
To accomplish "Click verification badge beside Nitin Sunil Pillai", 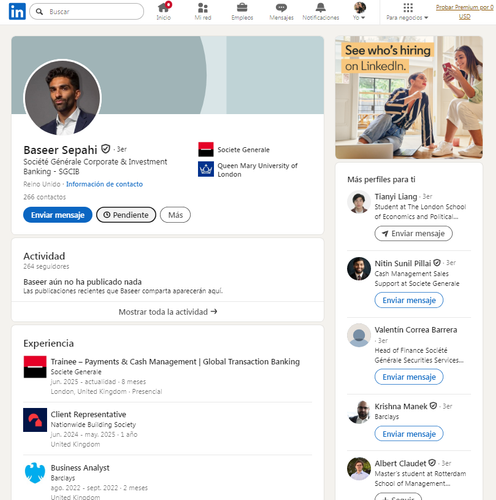I will tap(437, 263).
